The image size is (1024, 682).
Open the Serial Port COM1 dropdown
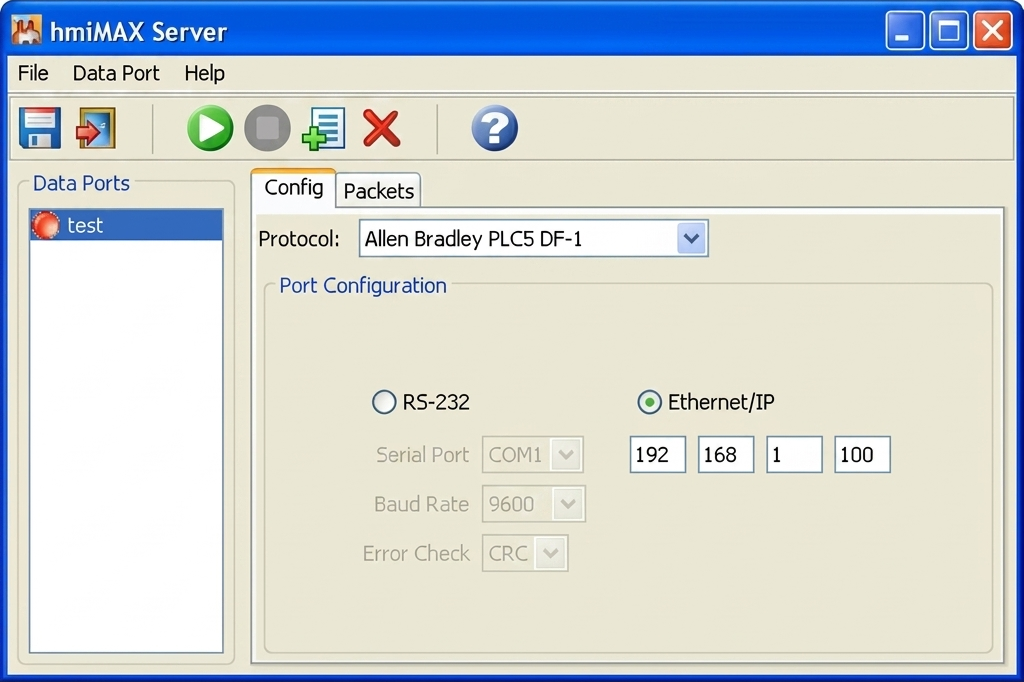coord(532,455)
